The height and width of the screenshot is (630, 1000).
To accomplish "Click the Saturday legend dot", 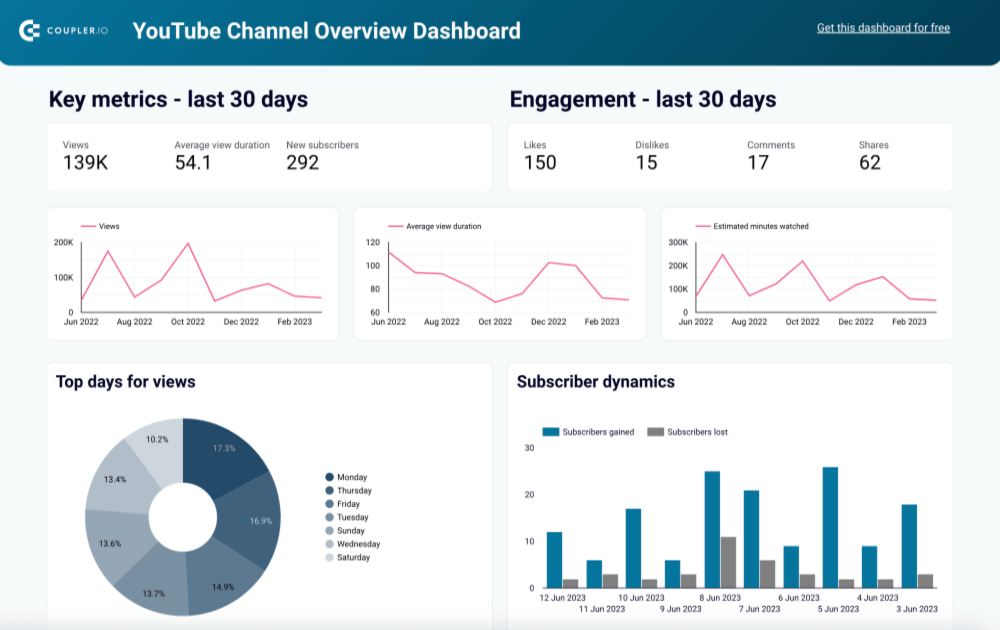I will (330, 557).
